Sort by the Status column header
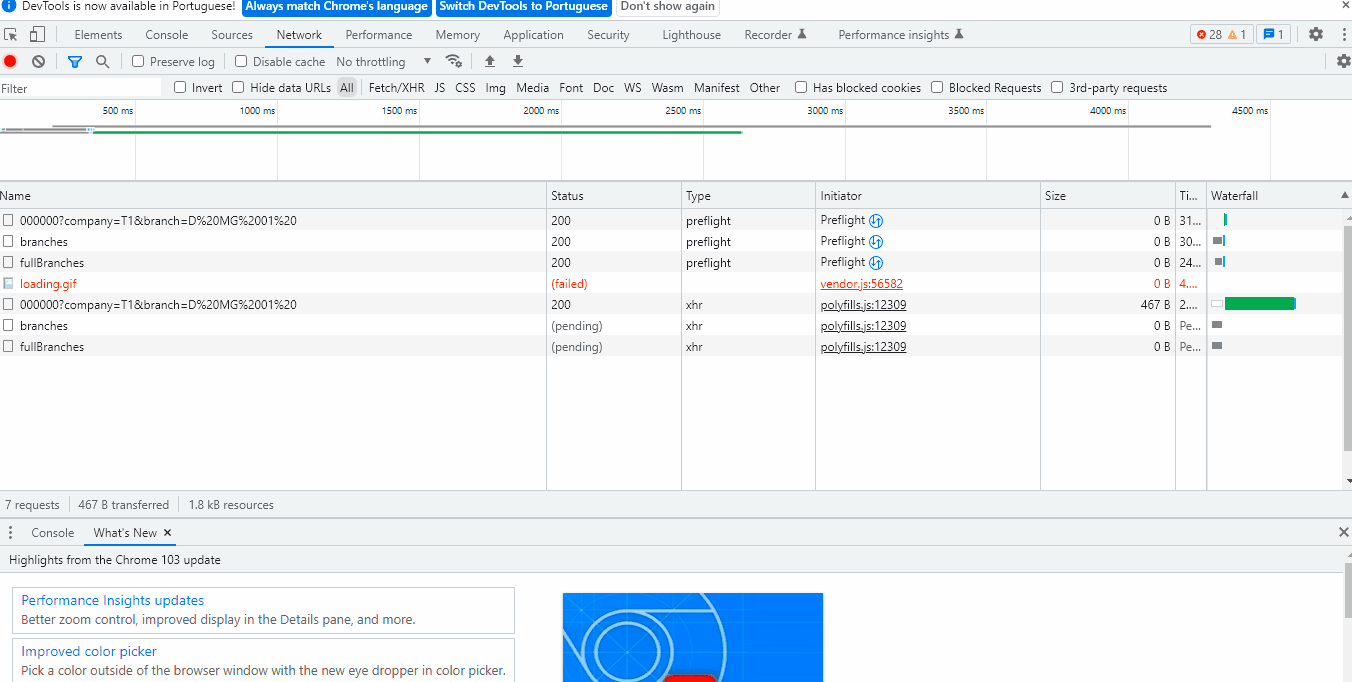1352x682 pixels. pyautogui.click(x=614, y=195)
